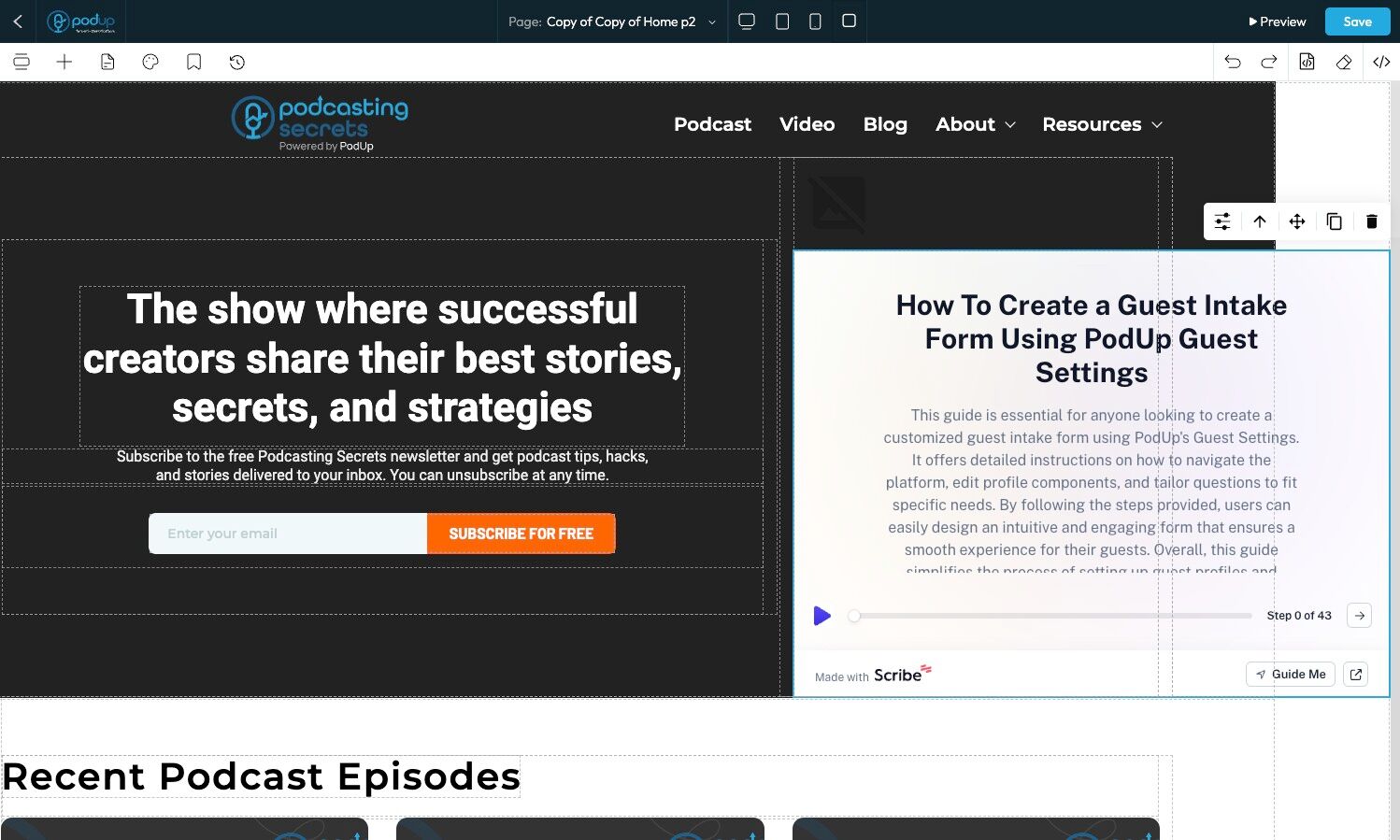
Task: Expand the Resources nav dropdown
Action: point(1103,124)
